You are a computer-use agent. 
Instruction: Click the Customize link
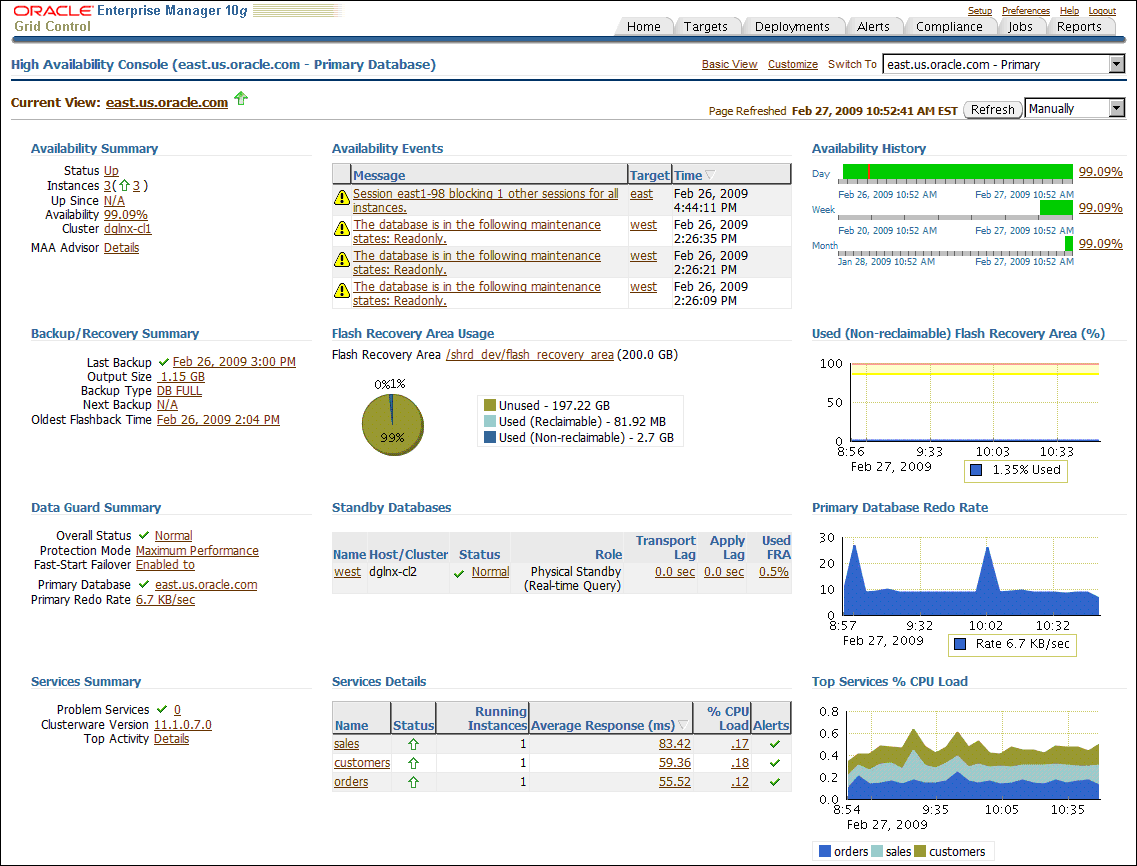[x=793, y=65]
